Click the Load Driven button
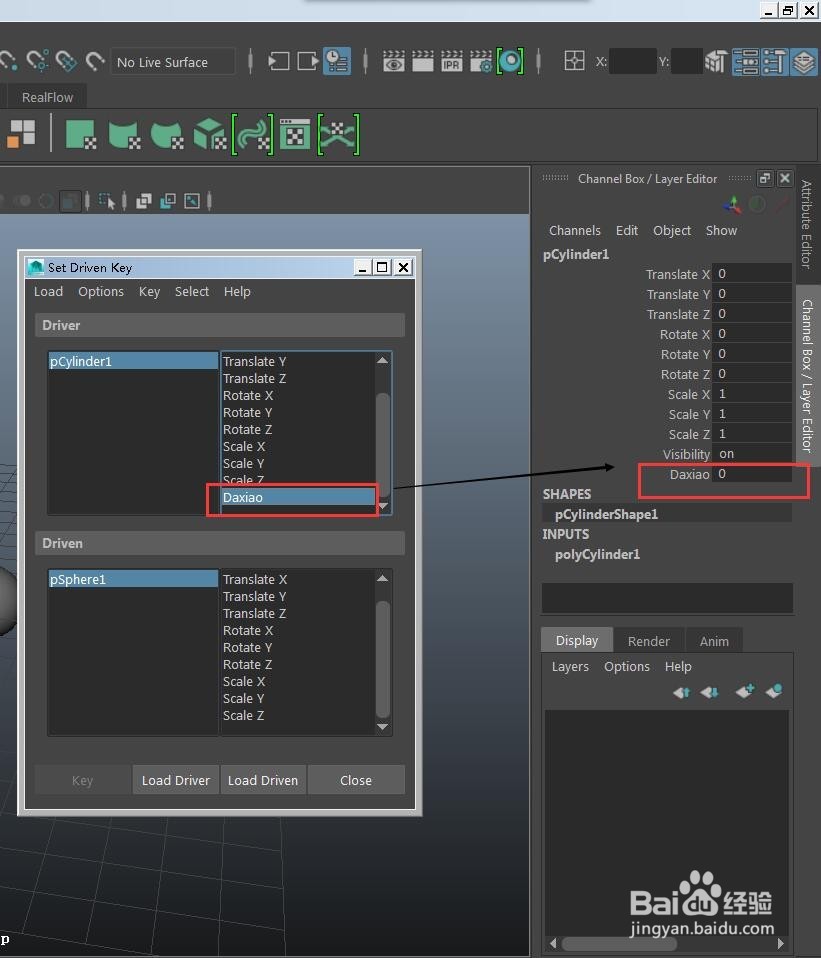Screen dimensions: 821x958 (263, 780)
